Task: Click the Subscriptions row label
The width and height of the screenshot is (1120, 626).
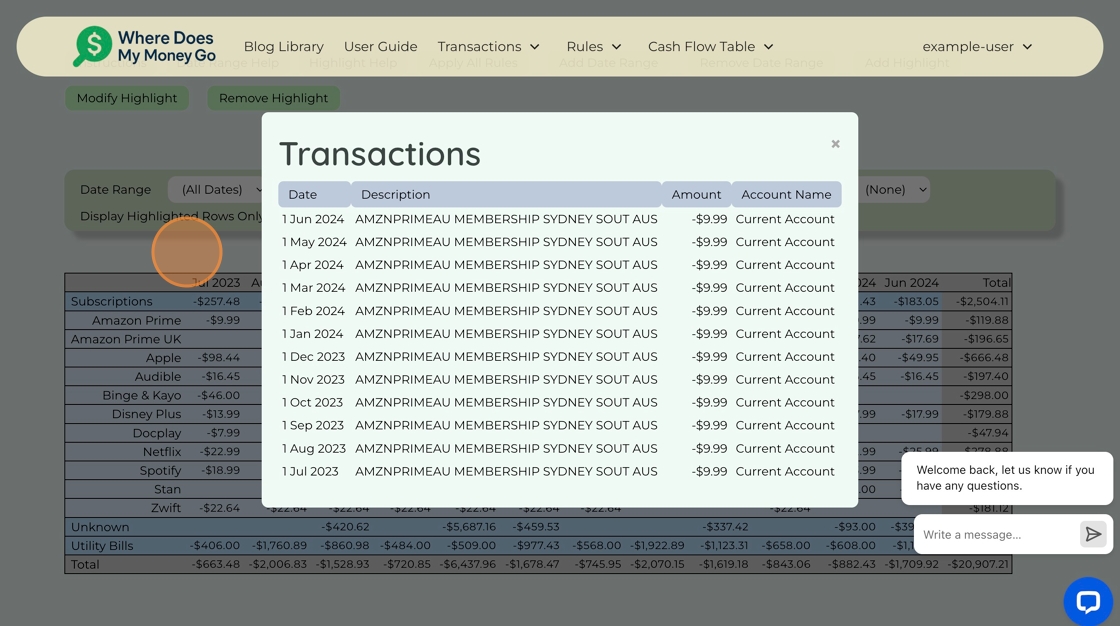Action: pyautogui.click(x=111, y=302)
